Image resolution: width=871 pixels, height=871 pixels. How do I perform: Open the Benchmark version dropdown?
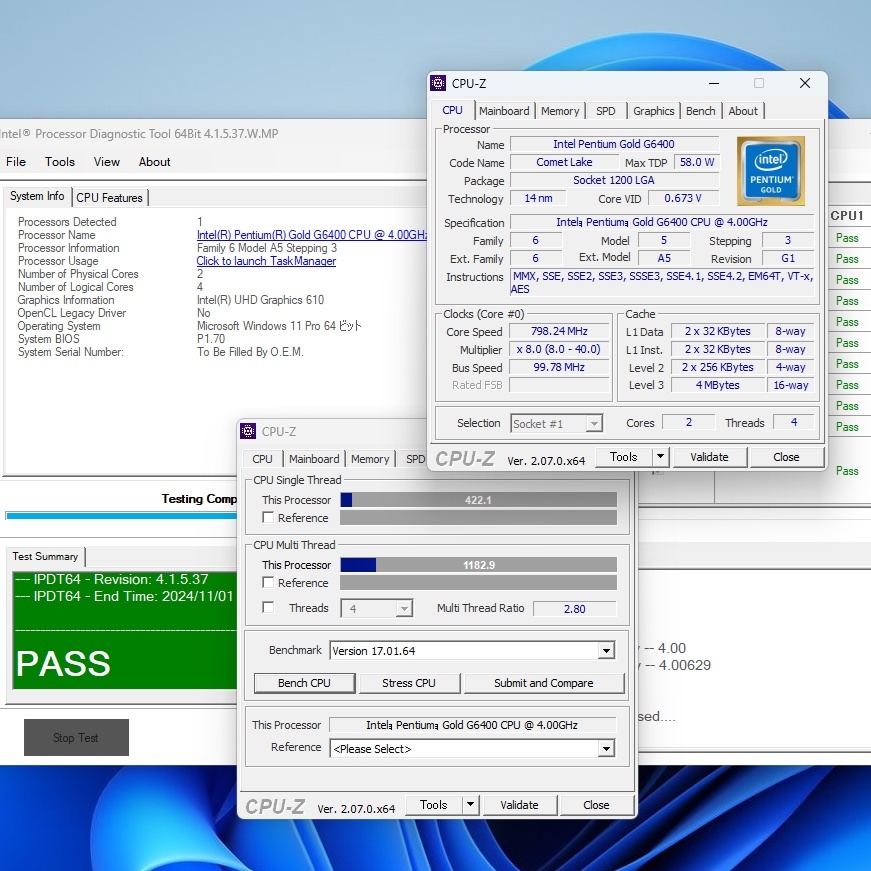point(605,651)
